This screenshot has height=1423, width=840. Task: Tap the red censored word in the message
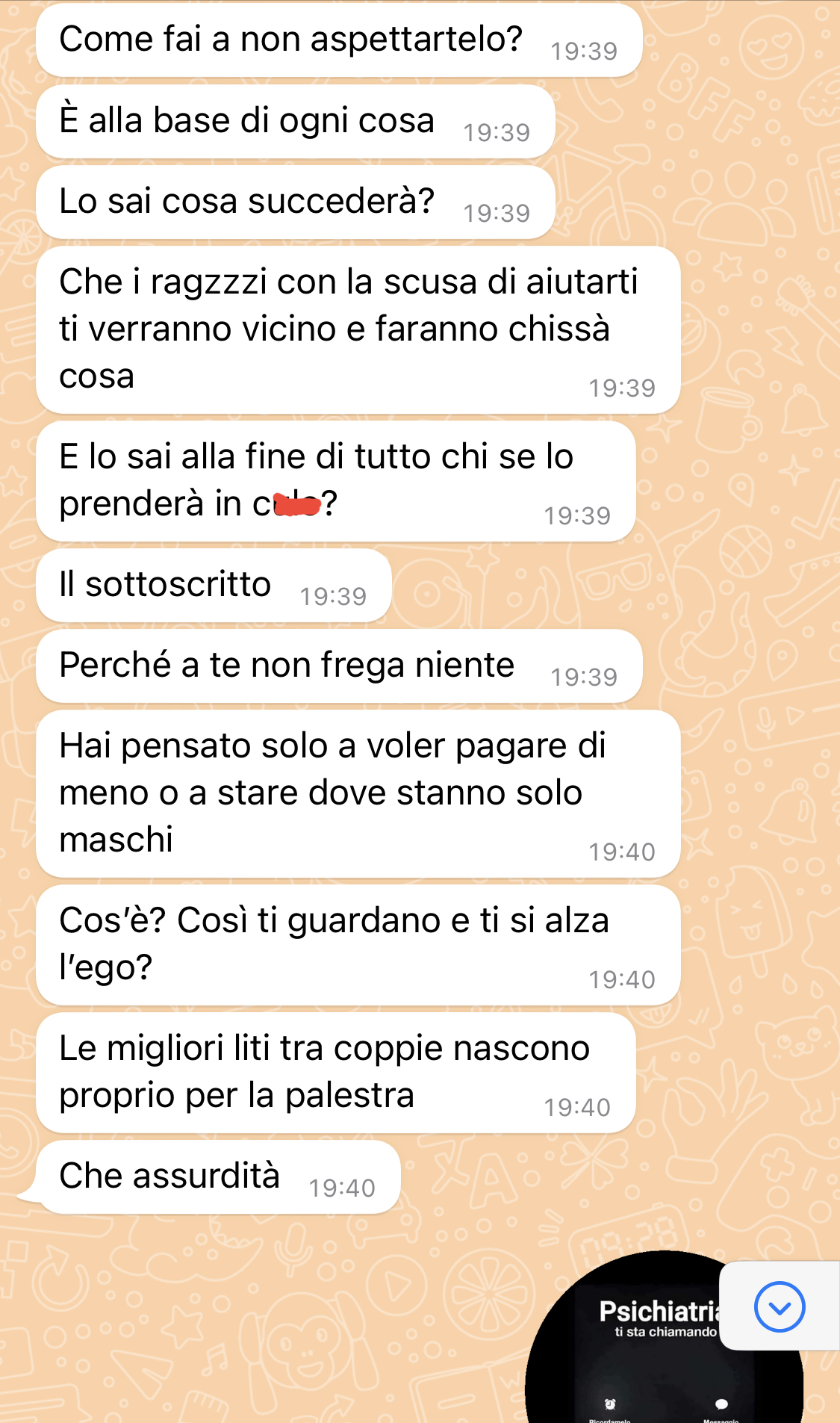297,505
